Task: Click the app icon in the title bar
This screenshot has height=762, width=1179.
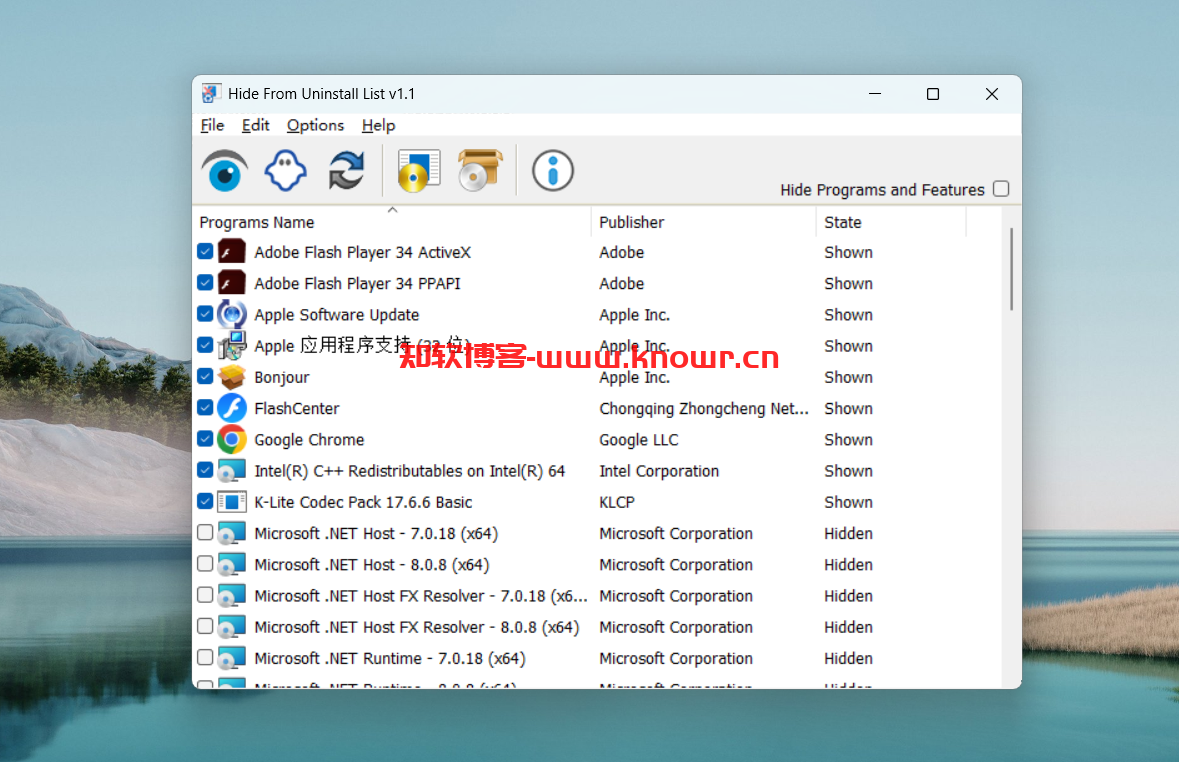Action: (211, 93)
